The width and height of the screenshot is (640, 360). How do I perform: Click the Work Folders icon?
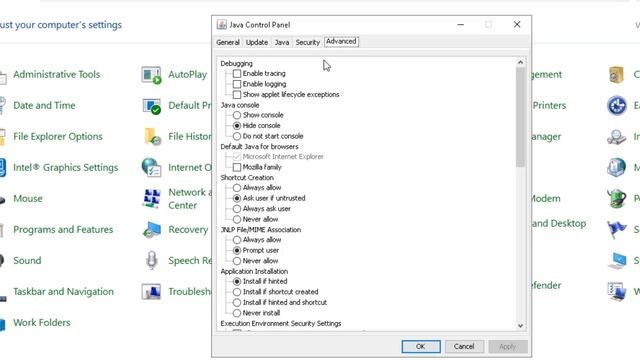coord(2,324)
